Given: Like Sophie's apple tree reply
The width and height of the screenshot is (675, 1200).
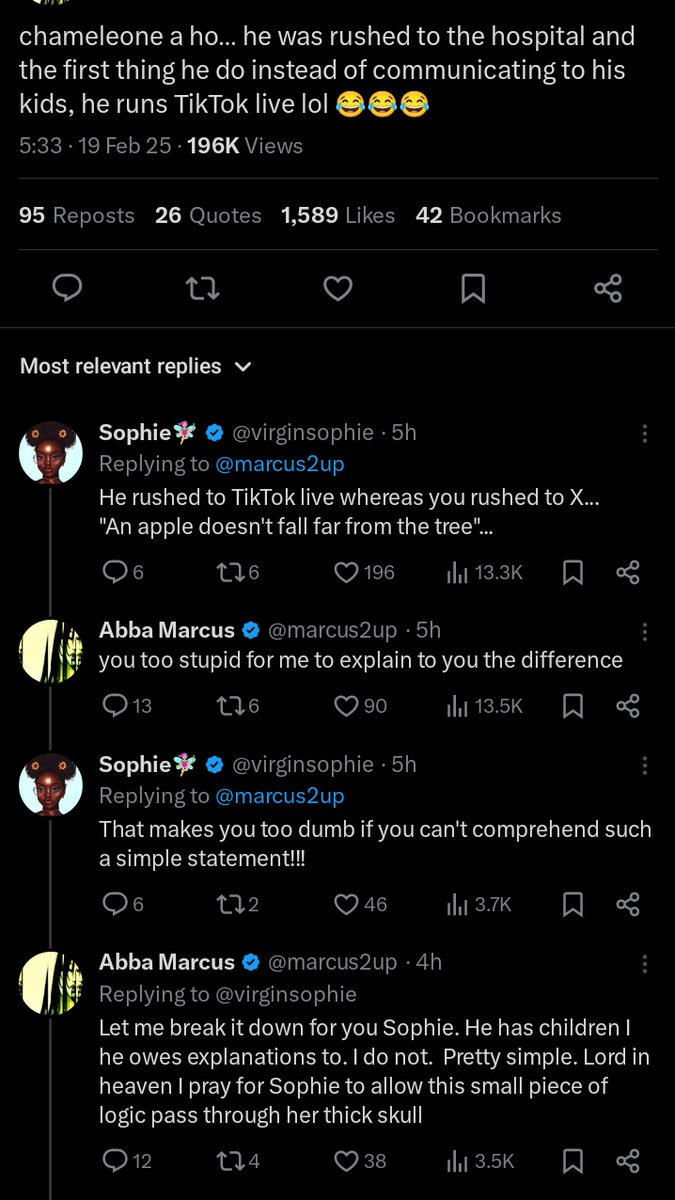Looking at the screenshot, I should click(x=346, y=572).
